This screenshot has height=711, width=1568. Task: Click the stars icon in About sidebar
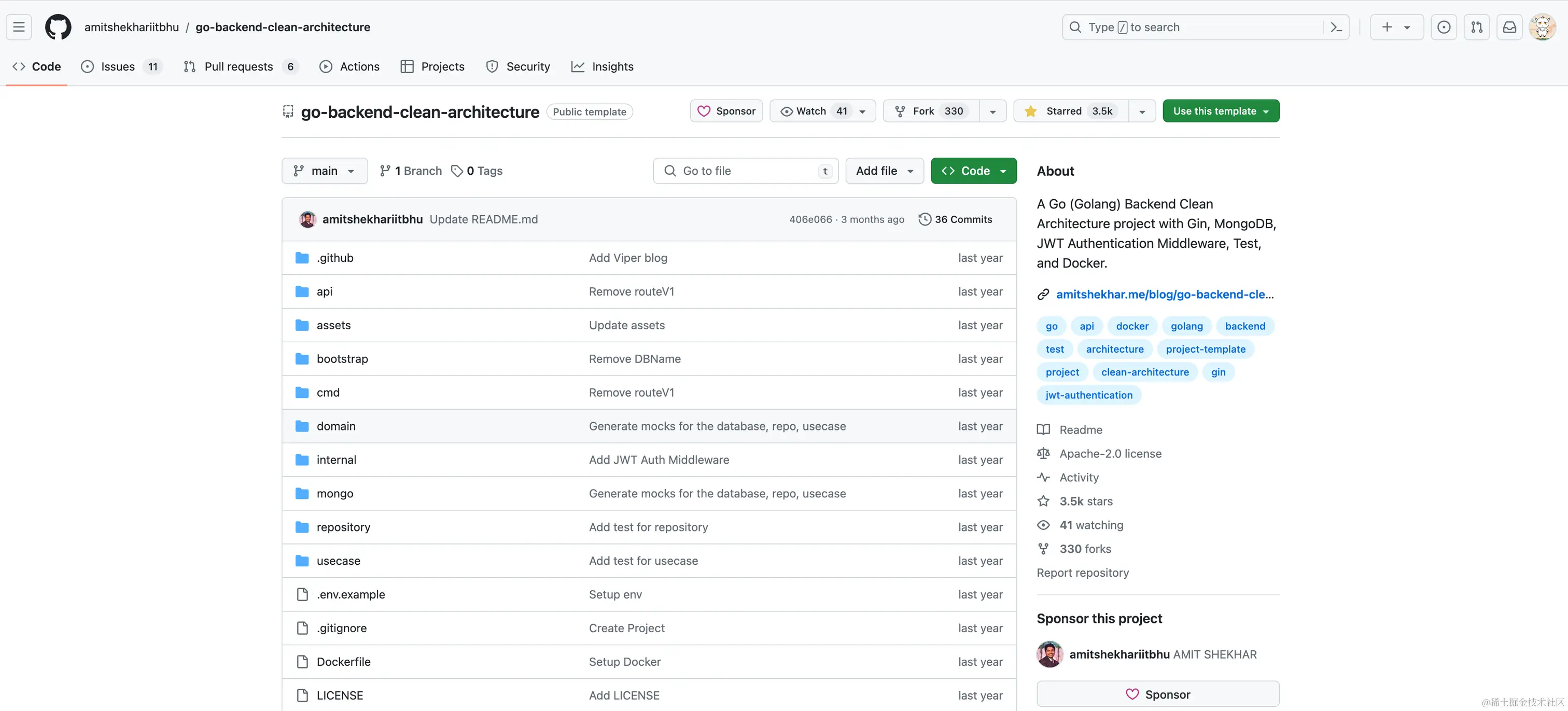1043,501
